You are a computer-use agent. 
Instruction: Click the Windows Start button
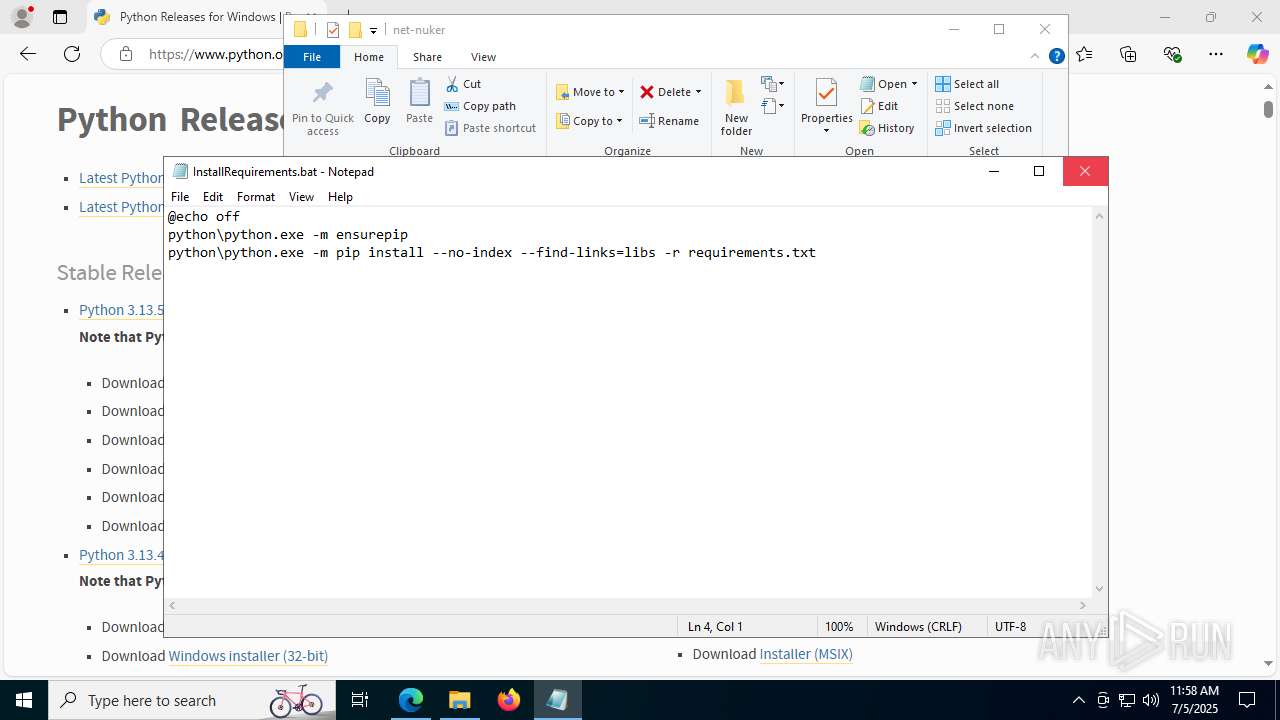point(24,700)
